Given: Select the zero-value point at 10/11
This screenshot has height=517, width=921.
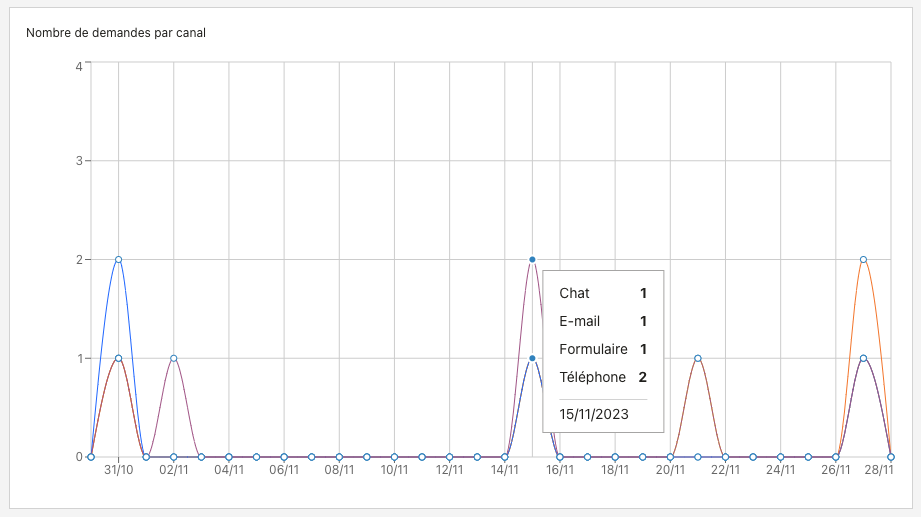Looking at the screenshot, I should point(395,457).
